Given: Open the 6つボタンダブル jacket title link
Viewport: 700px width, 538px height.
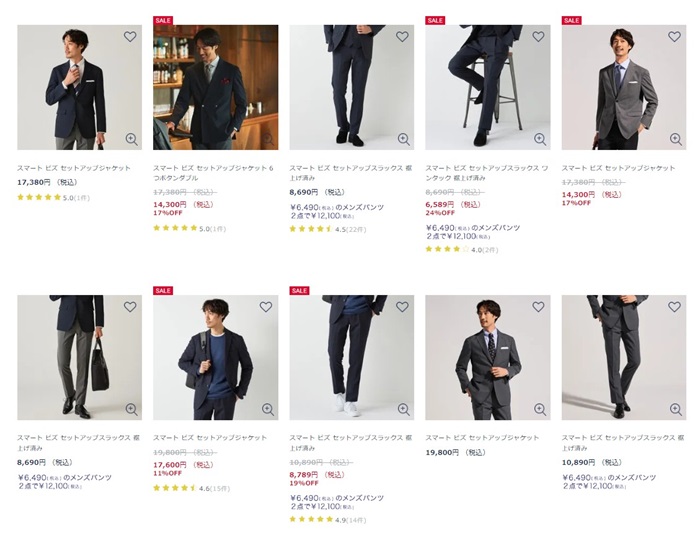Looking at the screenshot, I should pyautogui.click(x=215, y=173).
